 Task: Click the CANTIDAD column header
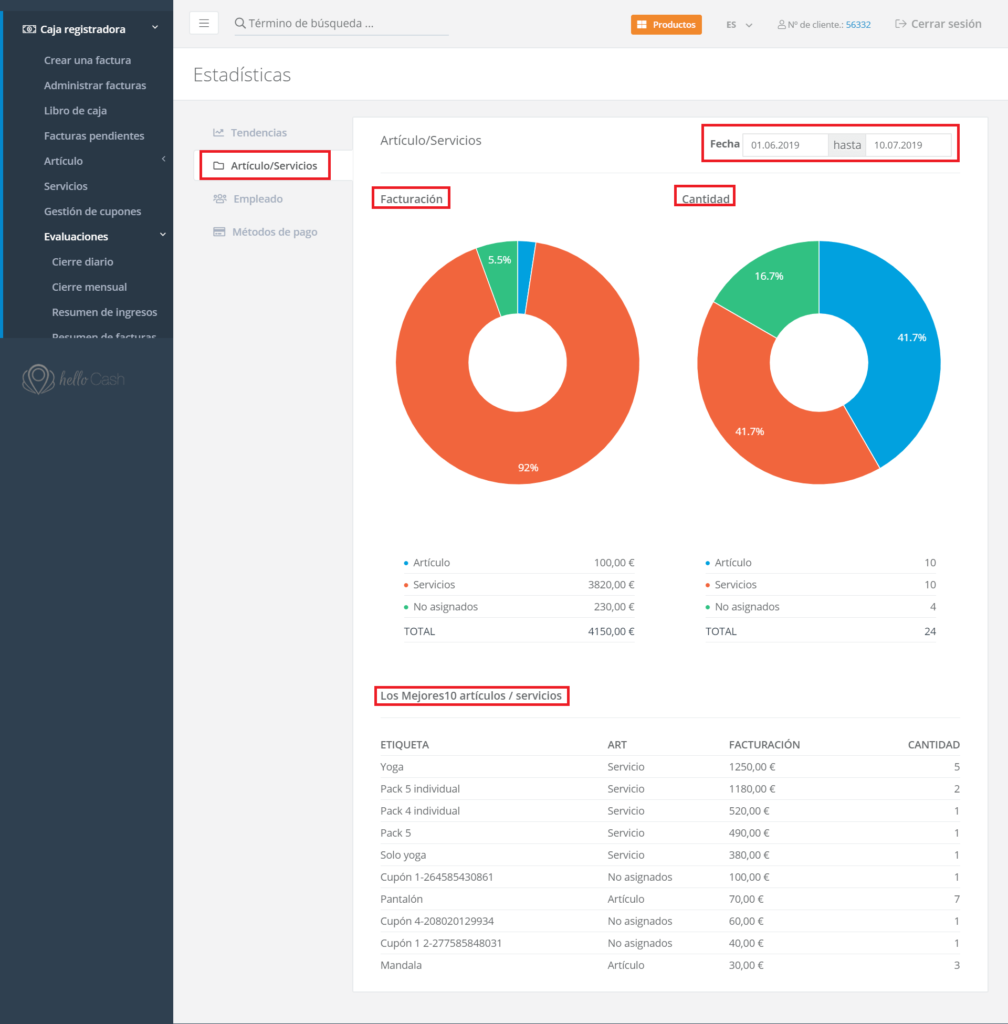(934, 745)
